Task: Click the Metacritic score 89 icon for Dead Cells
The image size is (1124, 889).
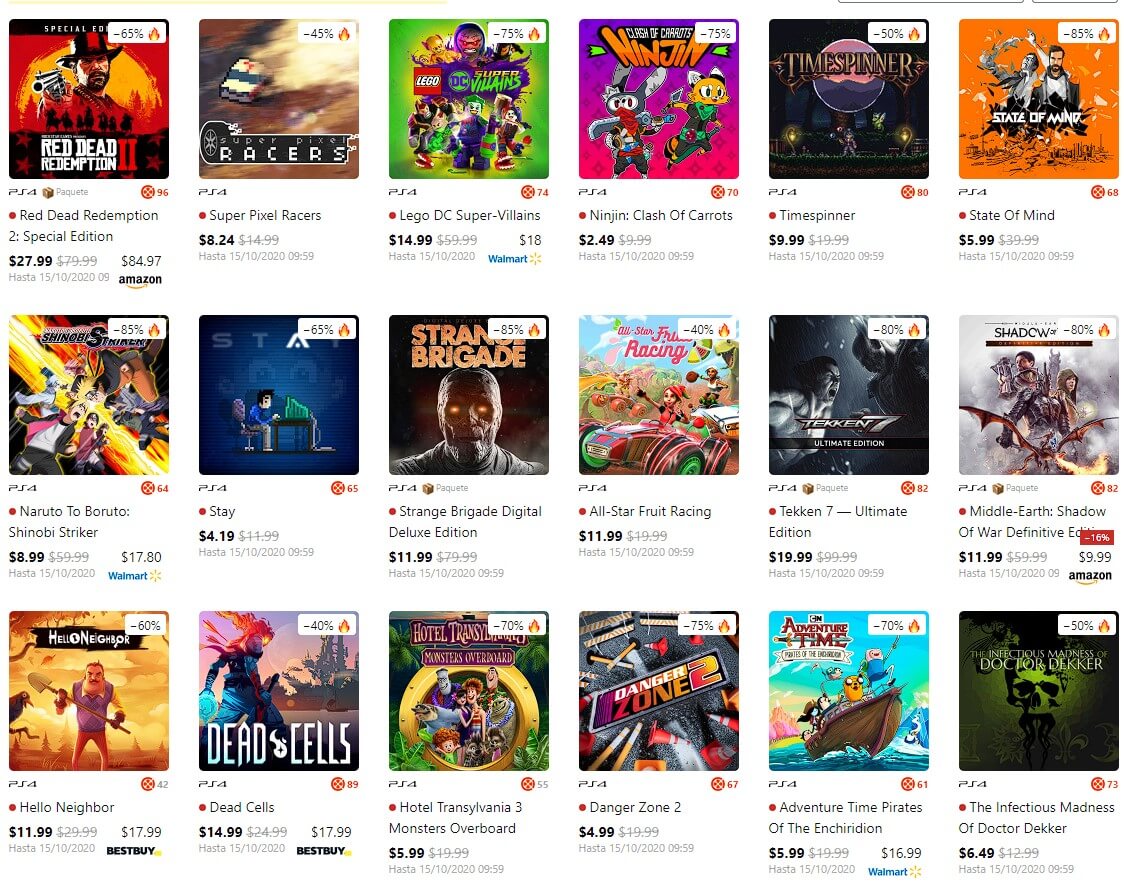Action: point(337,784)
